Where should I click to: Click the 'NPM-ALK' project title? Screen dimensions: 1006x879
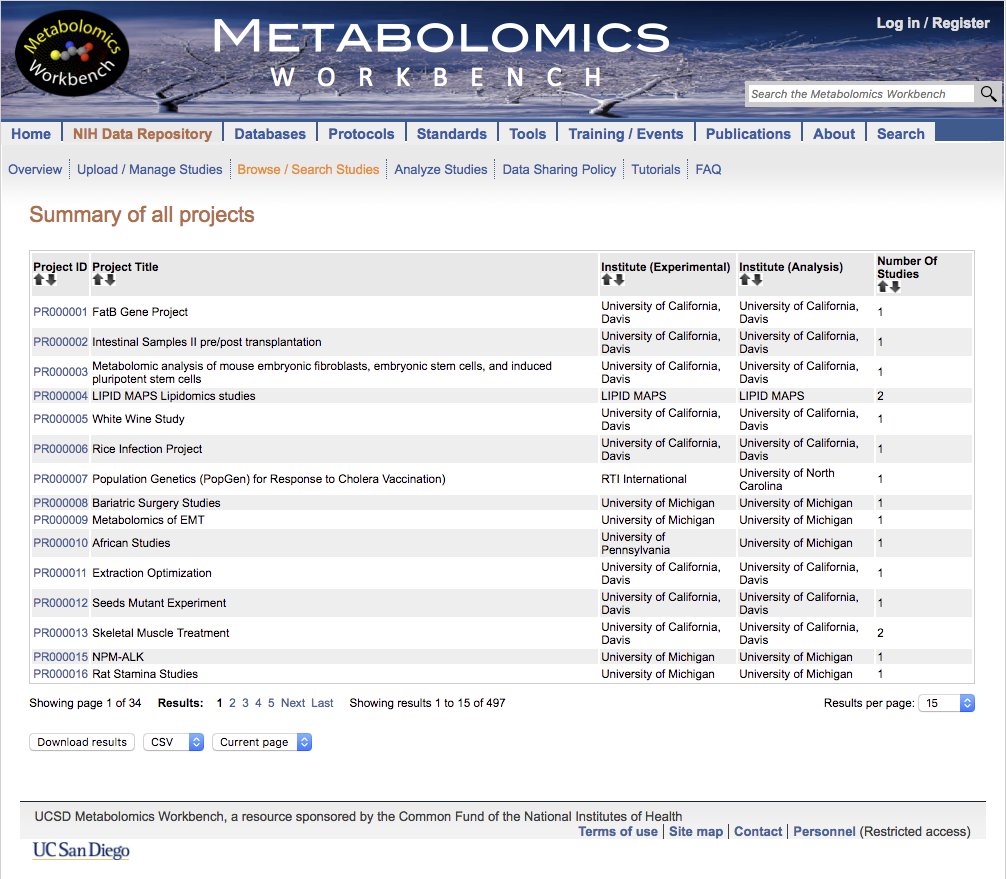[118, 657]
